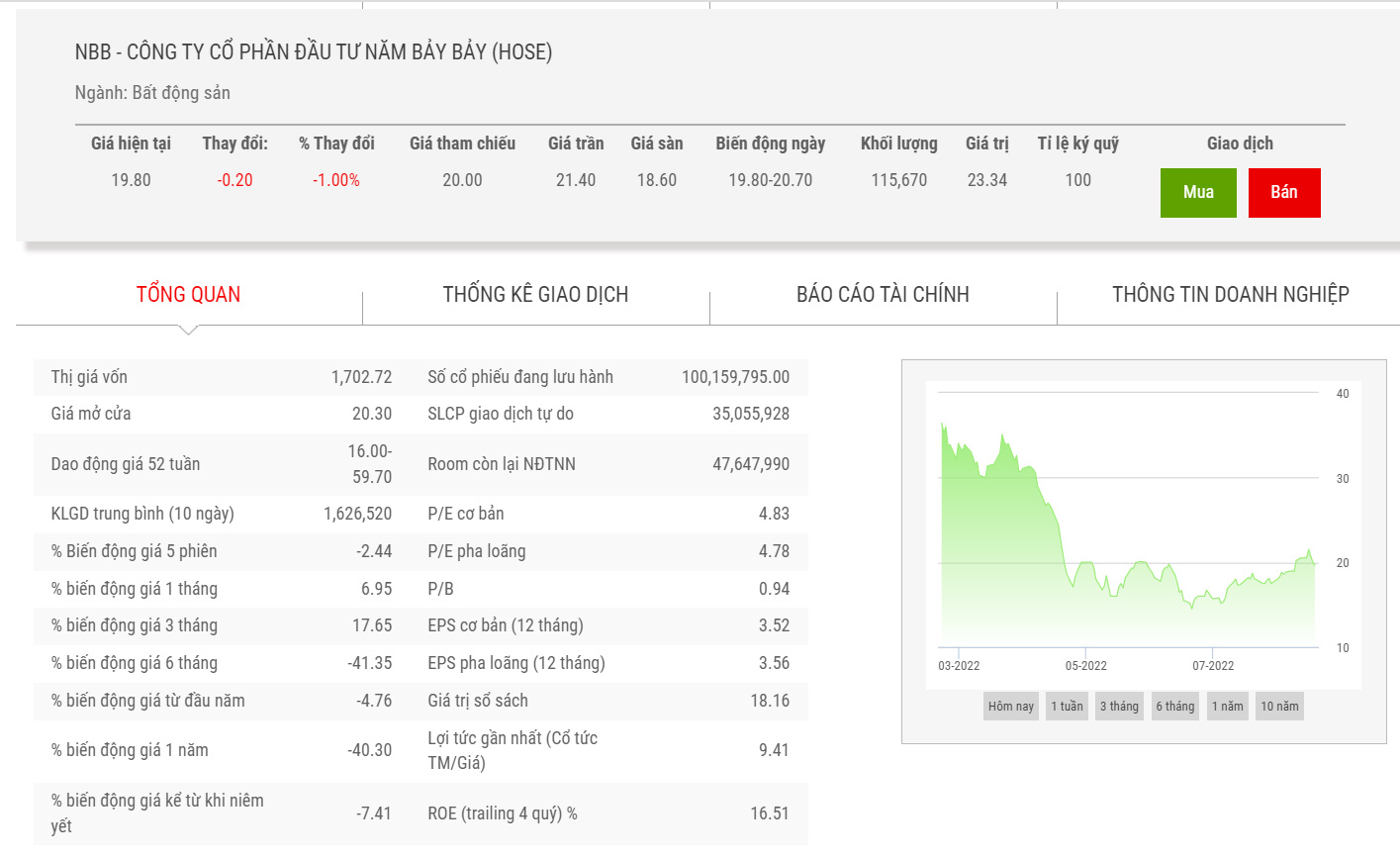1400x859 pixels.
Task: Switch chart to 1 năm view
Action: click(1227, 706)
